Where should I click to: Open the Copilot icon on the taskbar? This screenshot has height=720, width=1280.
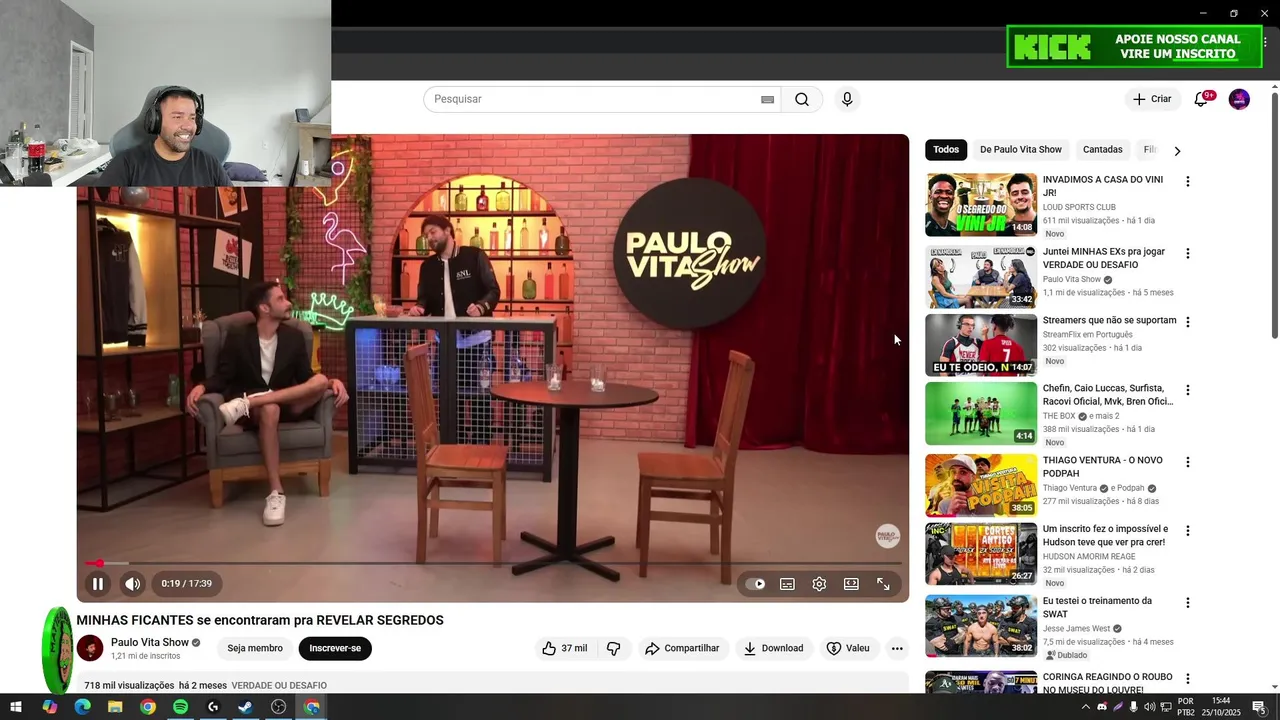click(49, 707)
